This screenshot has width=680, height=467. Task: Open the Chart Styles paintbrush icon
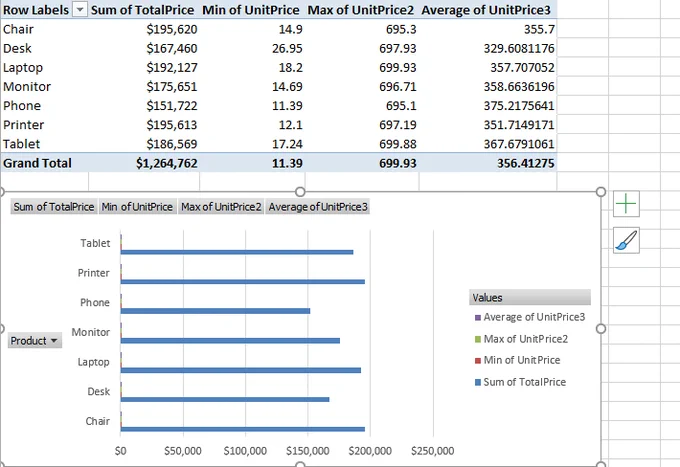pos(626,240)
